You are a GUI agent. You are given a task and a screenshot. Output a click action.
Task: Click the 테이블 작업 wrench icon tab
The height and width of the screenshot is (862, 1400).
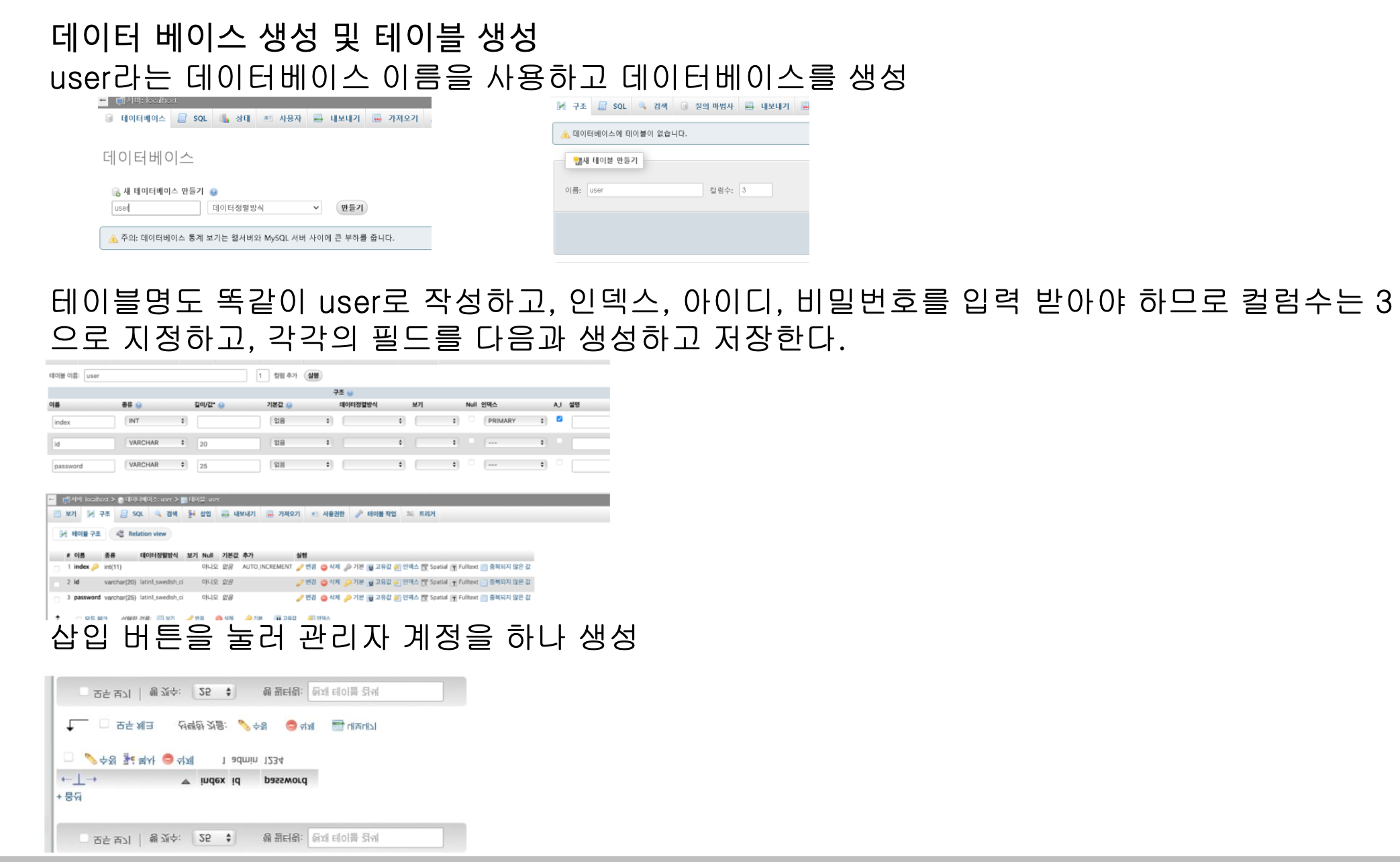(x=359, y=514)
